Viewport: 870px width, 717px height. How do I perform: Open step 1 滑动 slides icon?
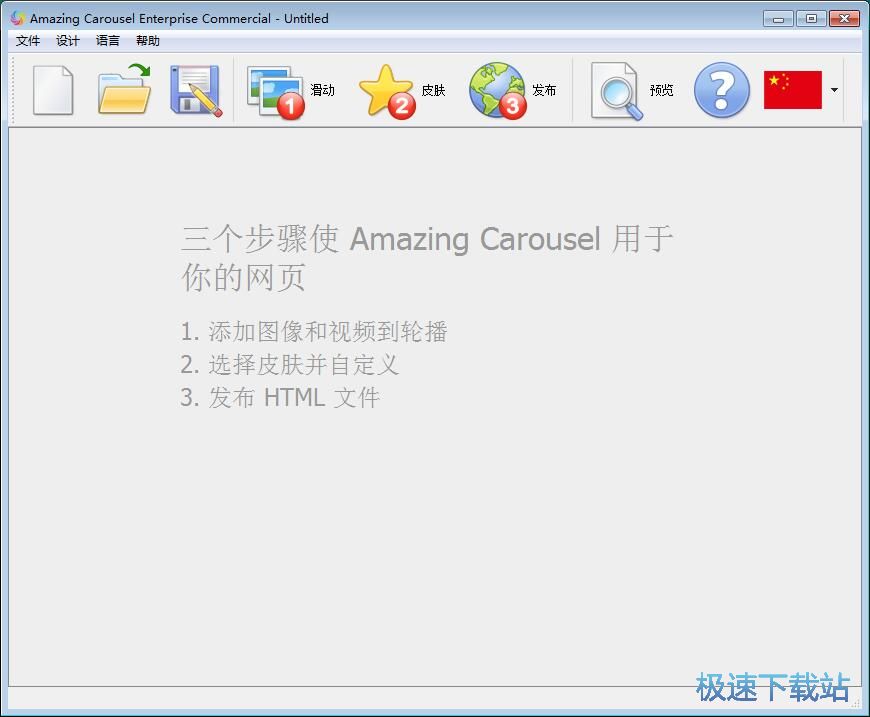pos(276,92)
